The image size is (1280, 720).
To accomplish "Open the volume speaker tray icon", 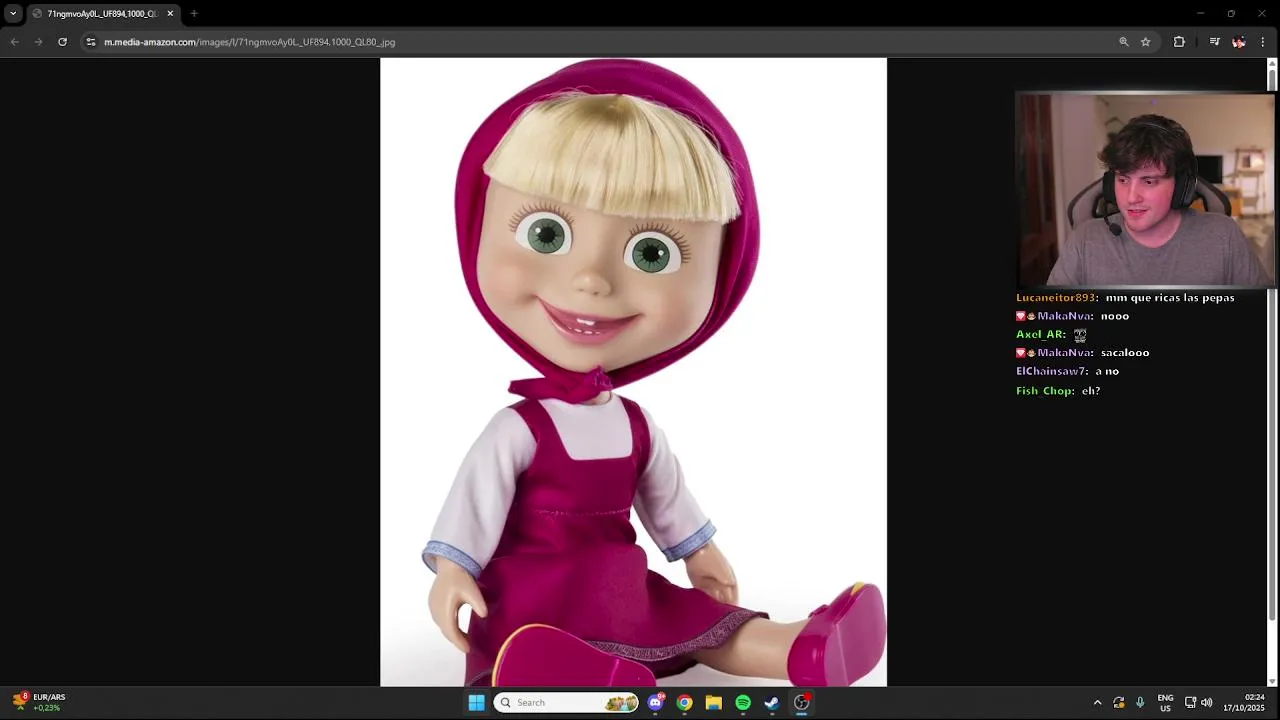I will tap(1207, 703).
